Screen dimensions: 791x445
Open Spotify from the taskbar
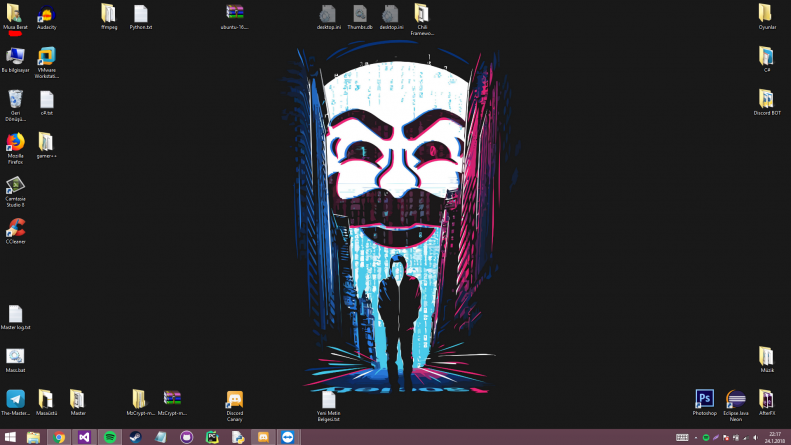point(110,437)
